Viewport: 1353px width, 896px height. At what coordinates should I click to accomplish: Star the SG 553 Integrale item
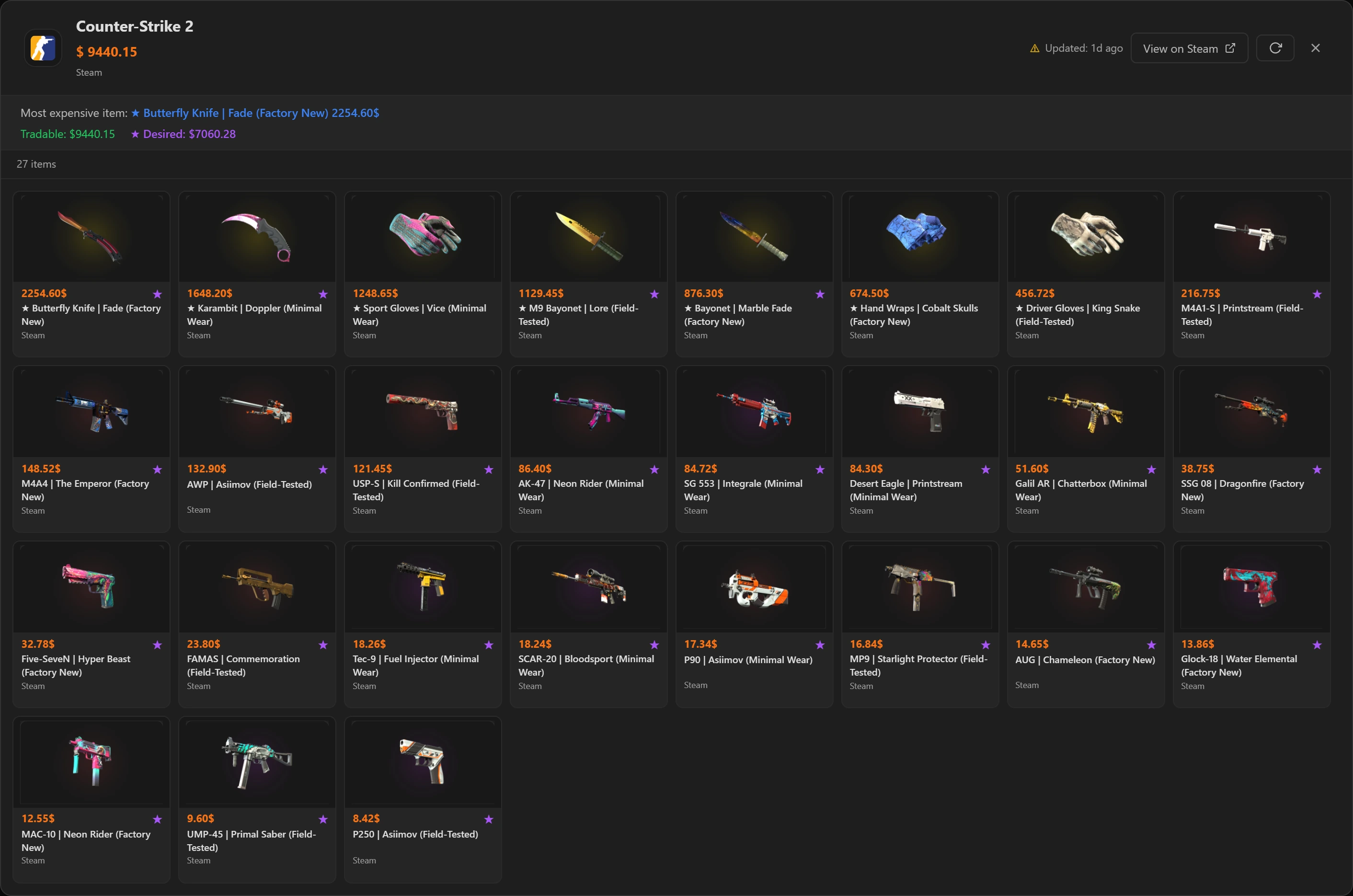click(x=820, y=470)
